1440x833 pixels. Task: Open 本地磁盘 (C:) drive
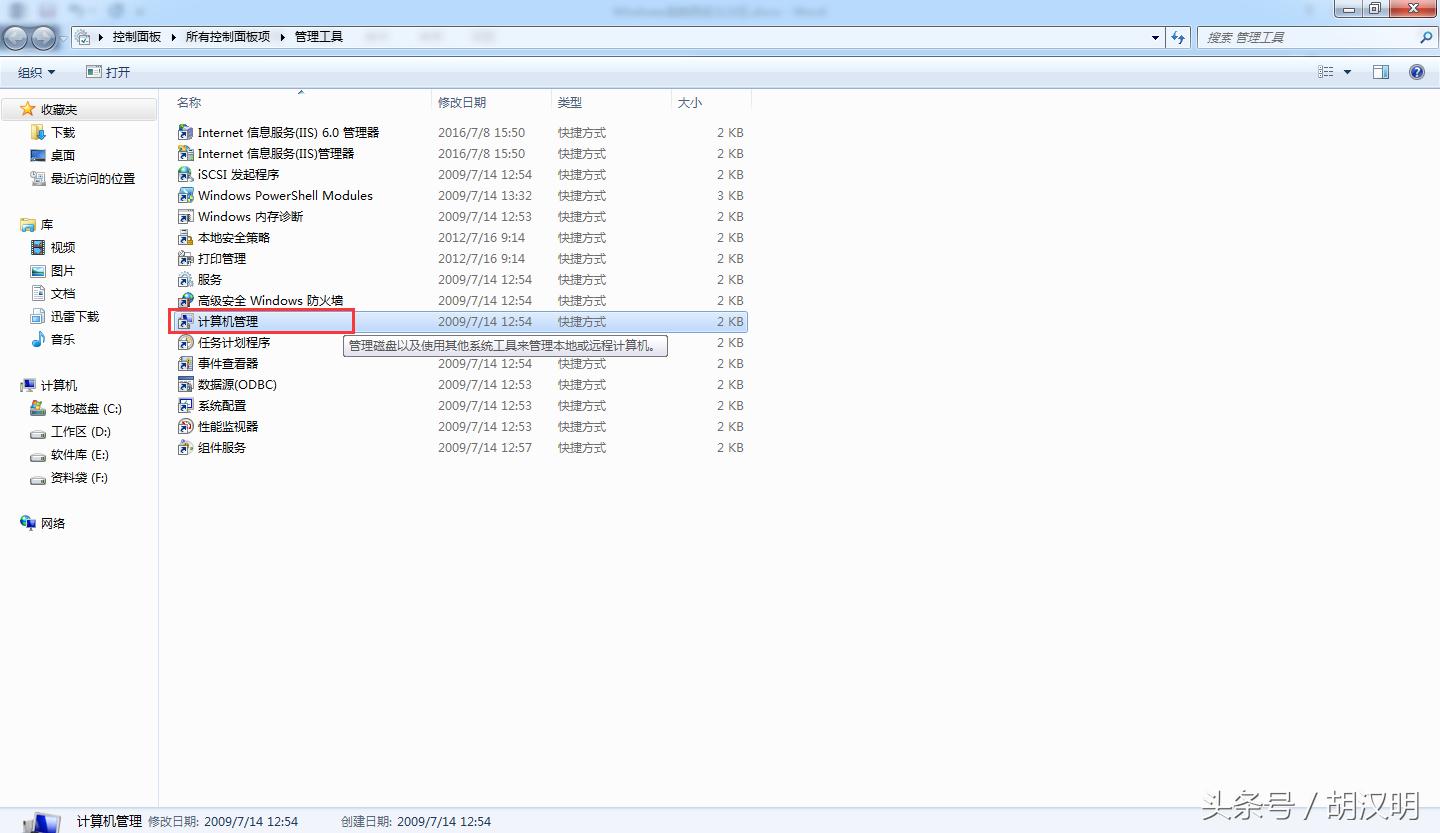(x=86, y=408)
